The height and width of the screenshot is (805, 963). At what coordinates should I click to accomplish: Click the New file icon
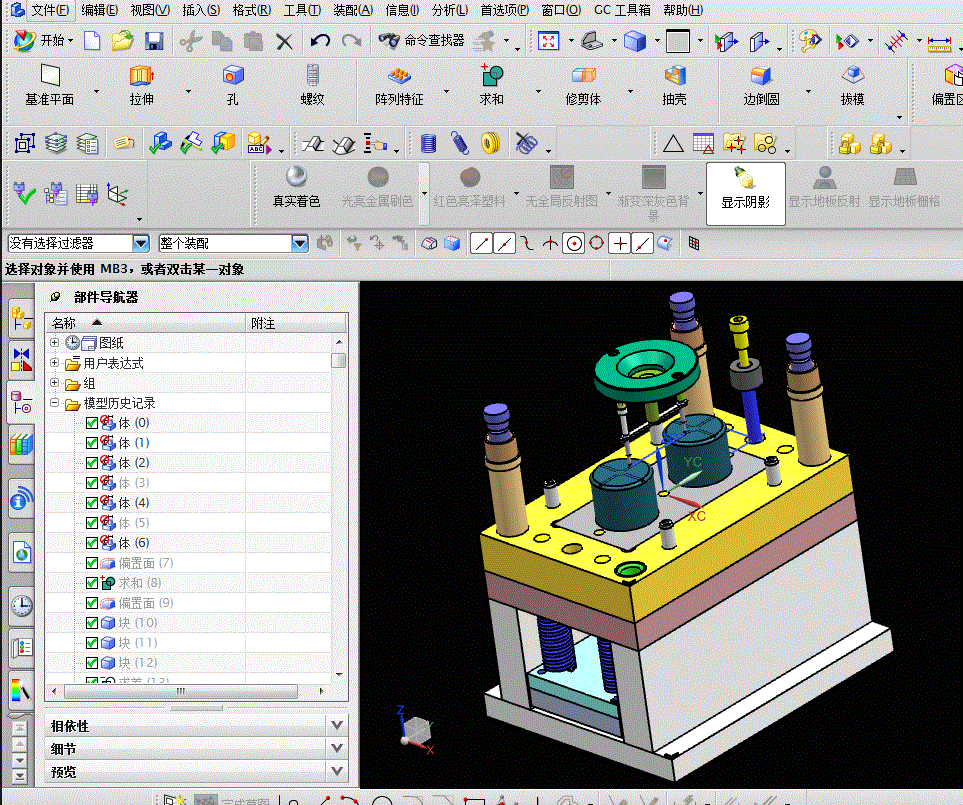point(92,41)
